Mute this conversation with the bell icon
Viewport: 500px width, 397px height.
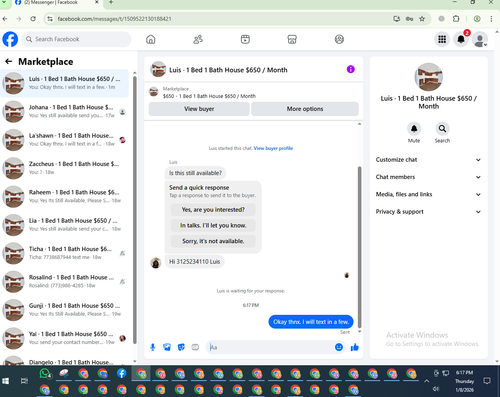tap(414, 129)
